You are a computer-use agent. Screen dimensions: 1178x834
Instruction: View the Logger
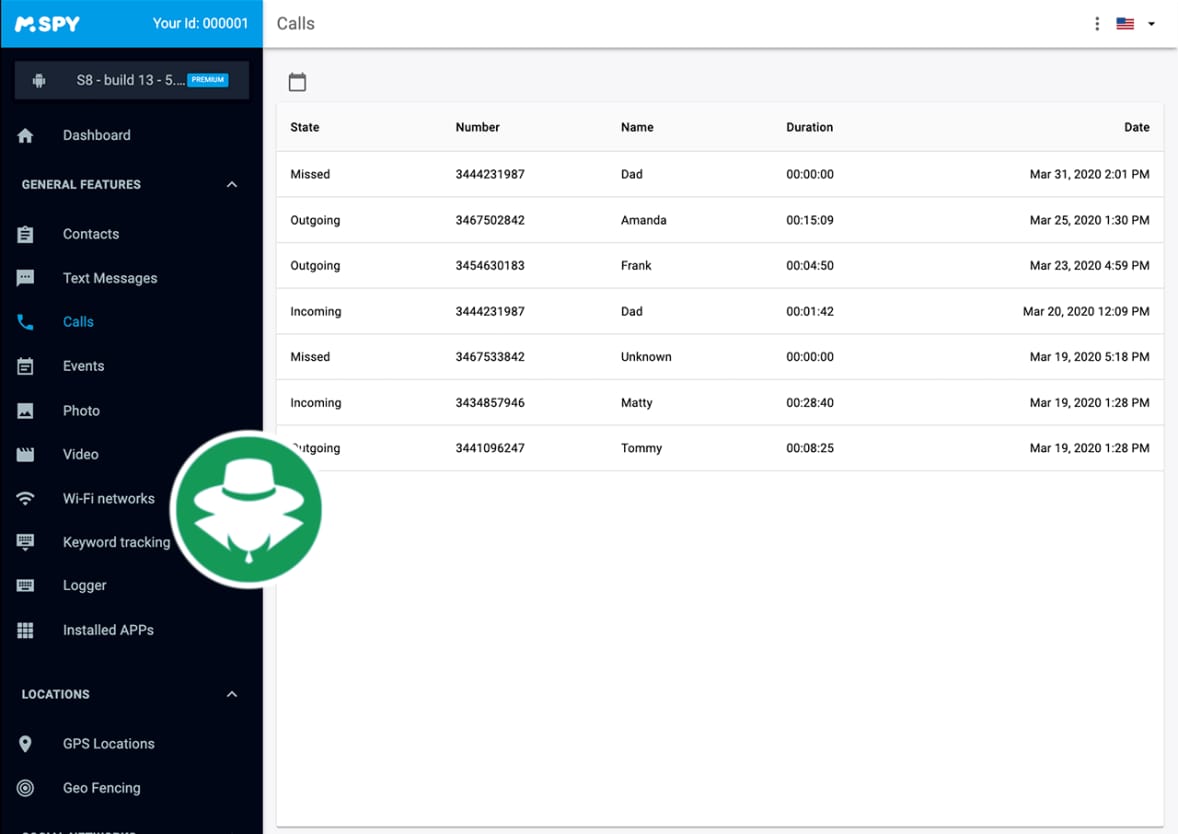[85, 586]
